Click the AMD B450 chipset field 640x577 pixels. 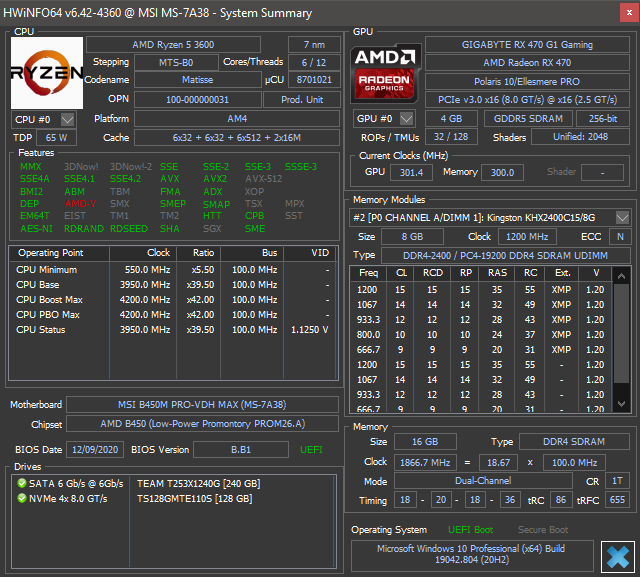tap(202, 424)
